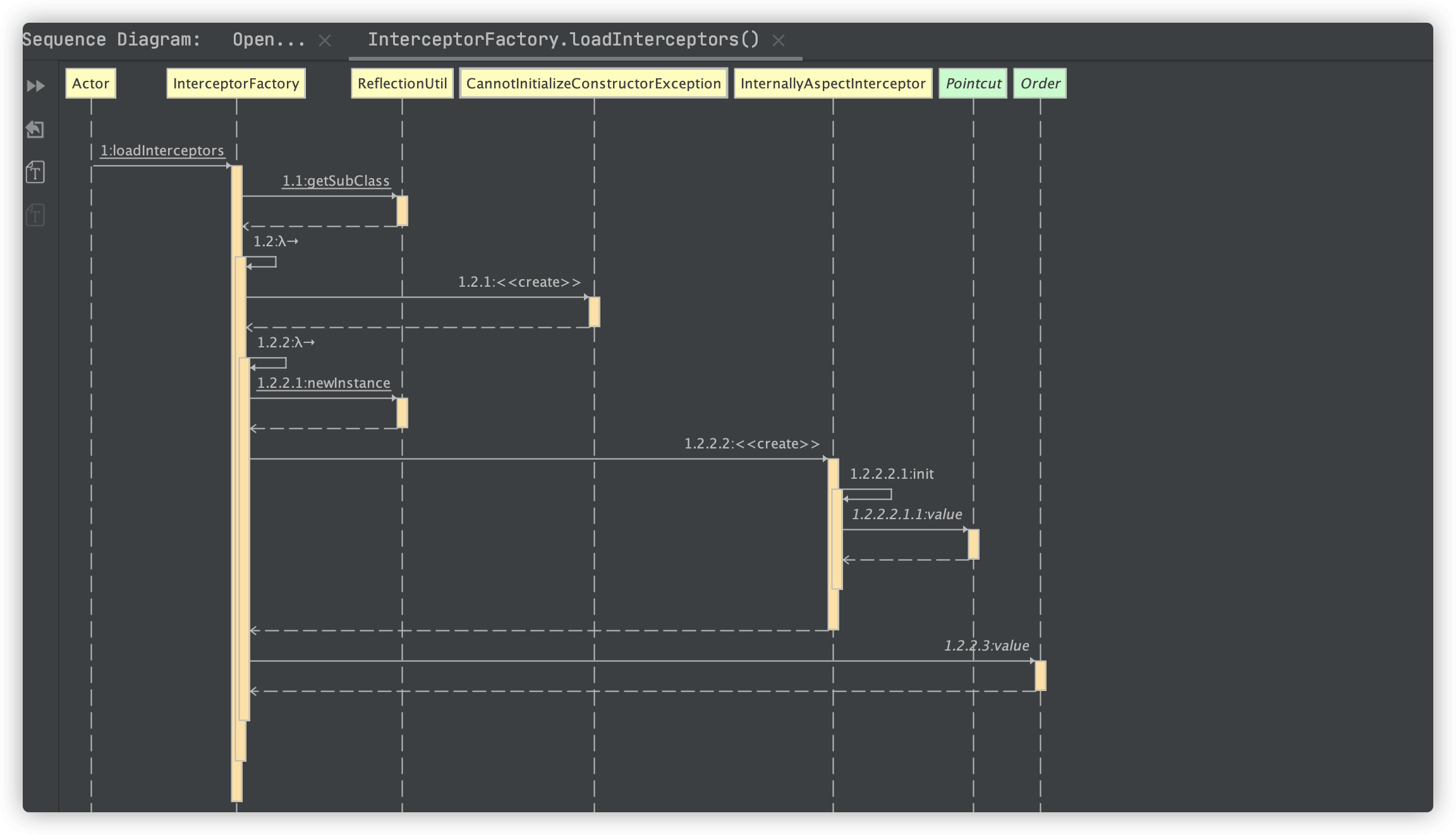This screenshot has width=1456, height=835.
Task: Click the Order participant header
Action: (x=1039, y=83)
